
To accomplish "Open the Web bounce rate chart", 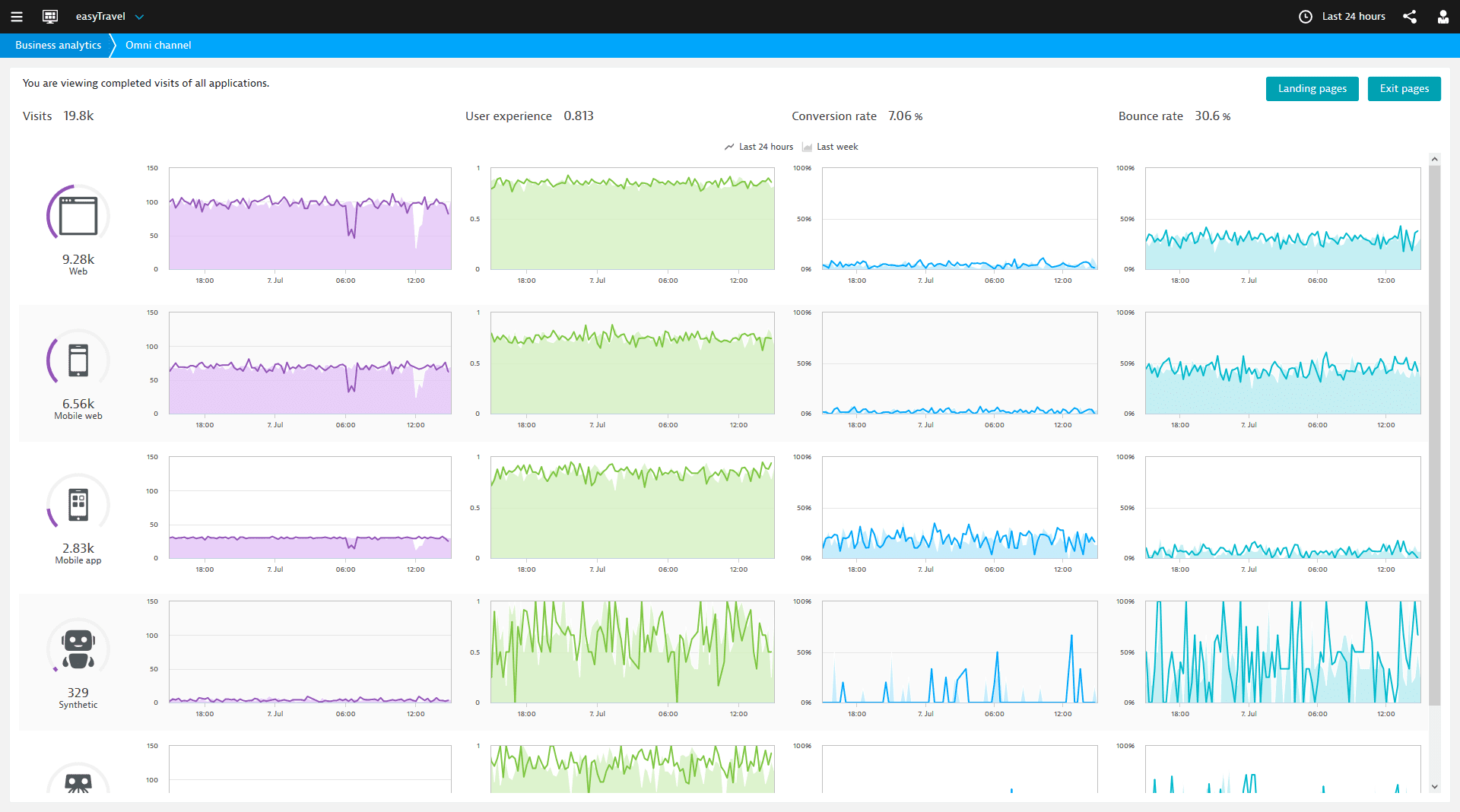I will (1283, 219).
